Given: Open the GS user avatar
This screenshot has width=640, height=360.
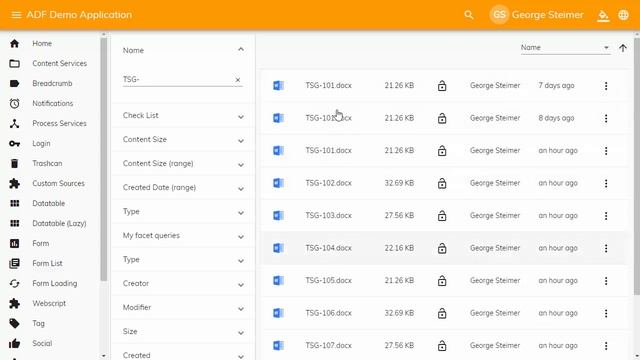Looking at the screenshot, I should click(x=499, y=15).
